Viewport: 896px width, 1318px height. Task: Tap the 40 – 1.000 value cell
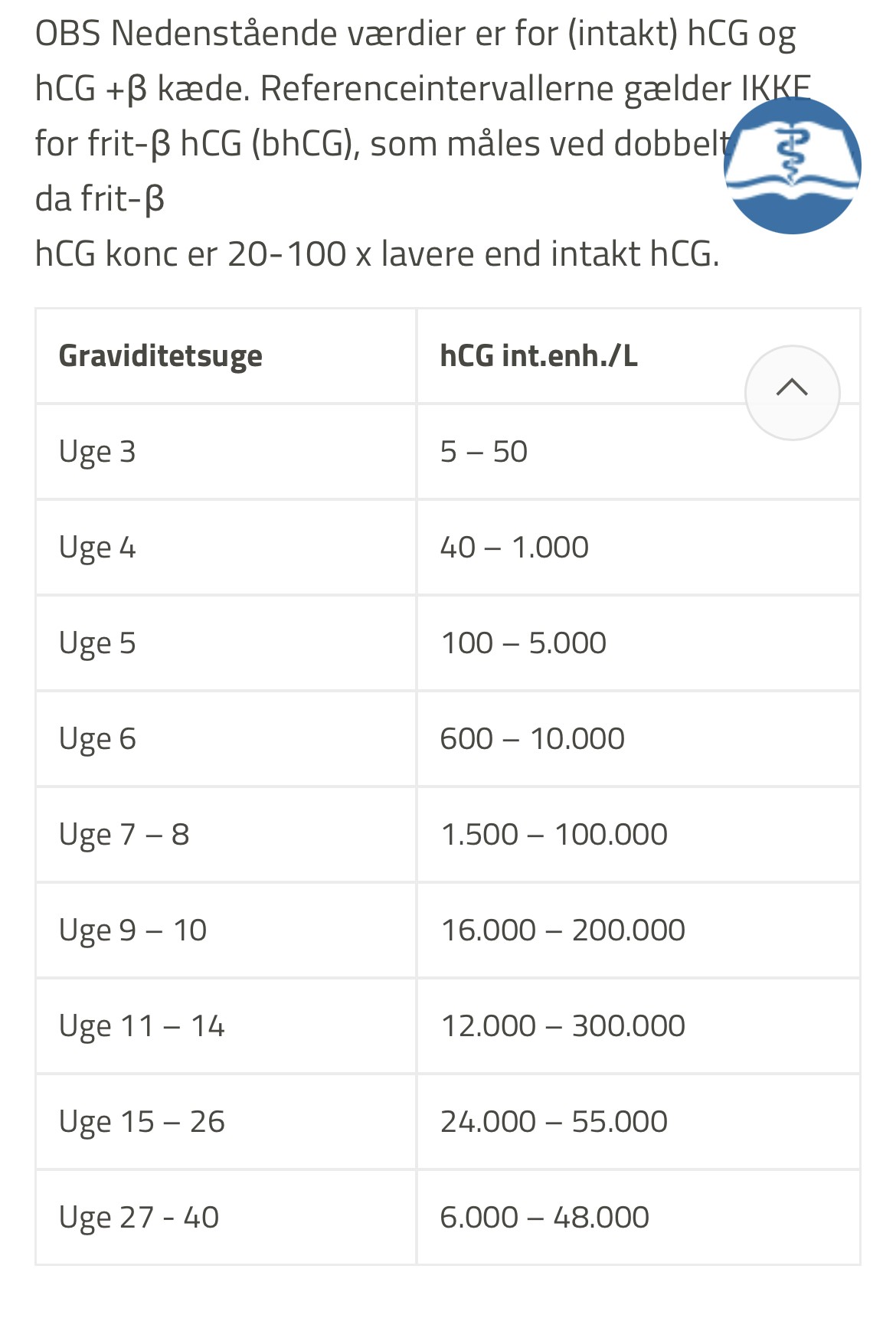(514, 548)
